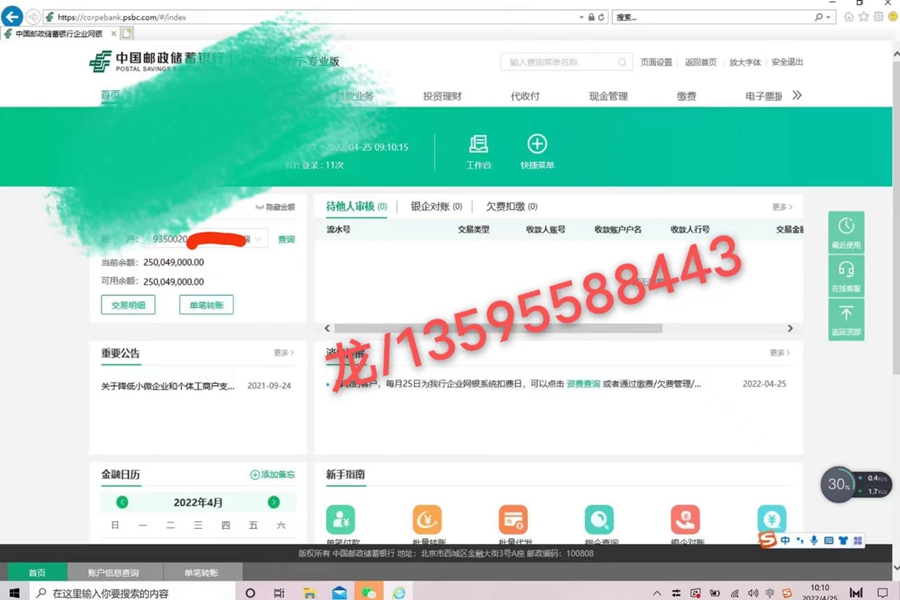Click right arrow of table scrollbar
The height and width of the screenshot is (600, 900).
click(790, 328)
